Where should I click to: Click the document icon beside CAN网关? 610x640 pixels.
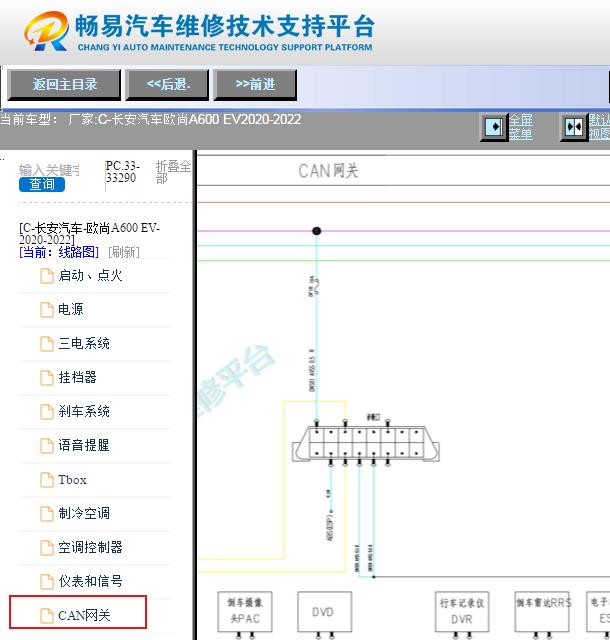[x=47, y=616]
